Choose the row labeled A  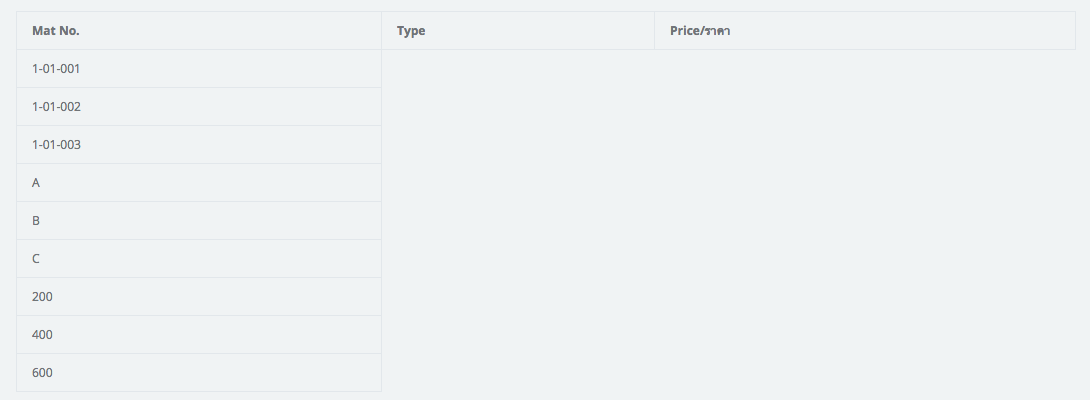point(199,183)
